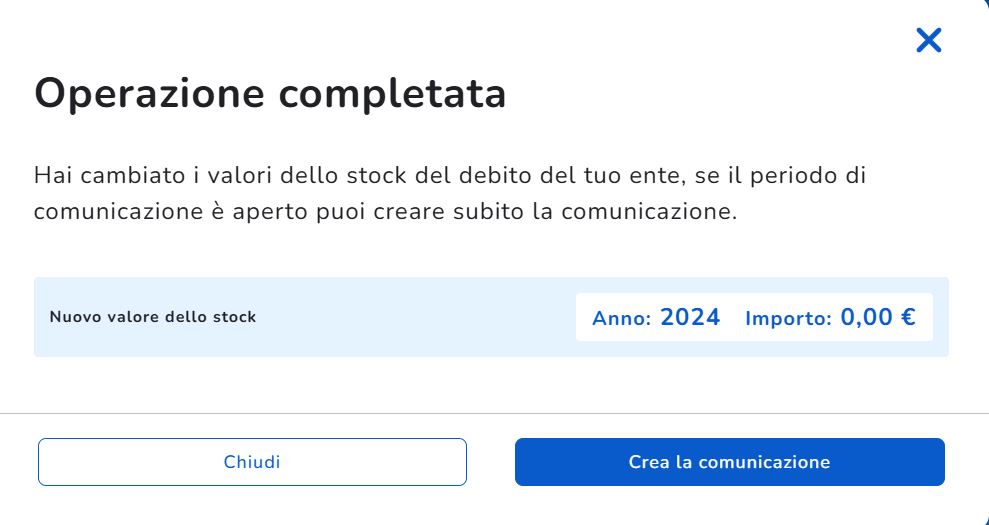Select the 2024 year value

[x=690, y=318]
